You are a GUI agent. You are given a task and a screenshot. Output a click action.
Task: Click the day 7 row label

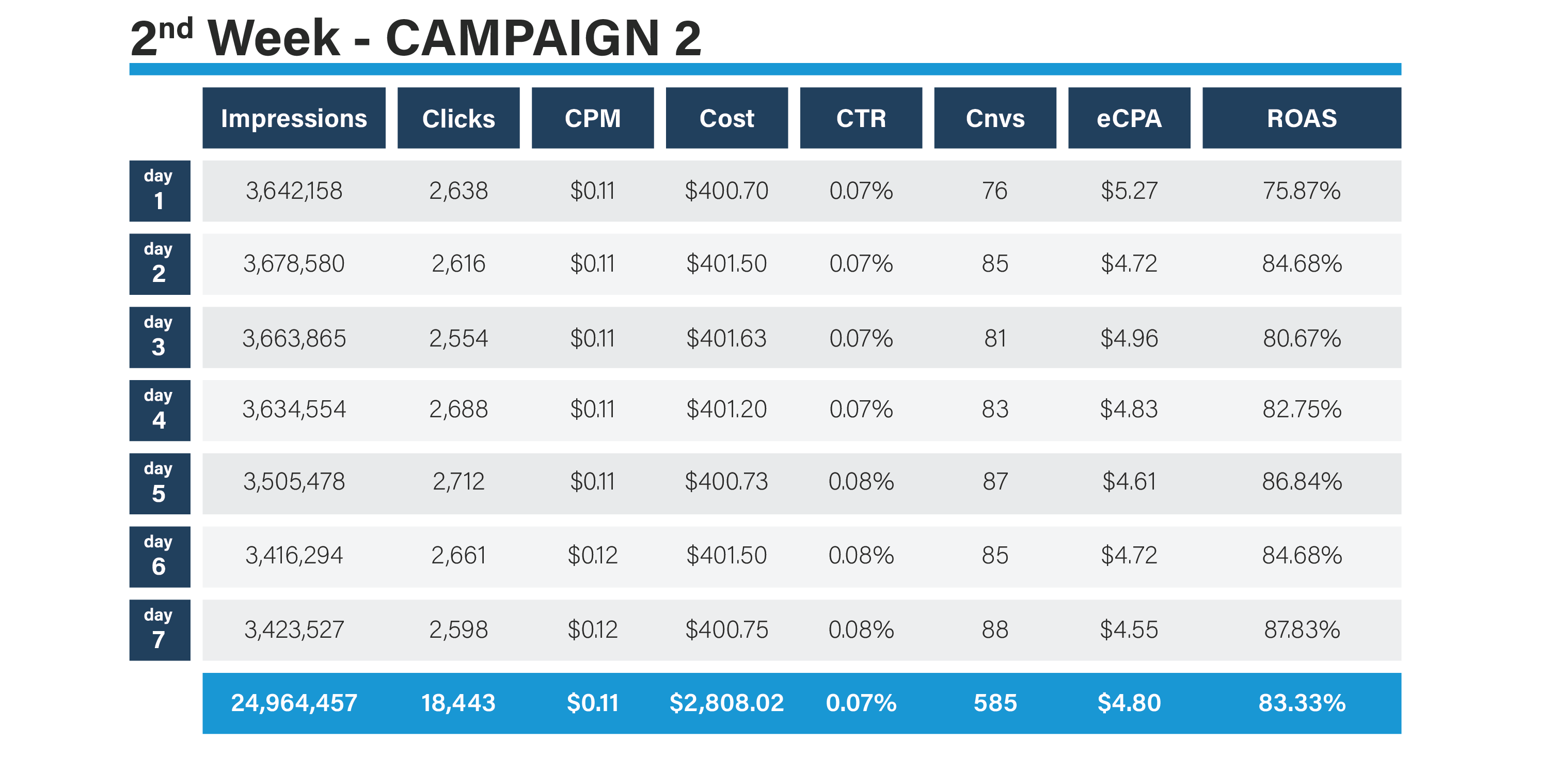click(160, 630)
